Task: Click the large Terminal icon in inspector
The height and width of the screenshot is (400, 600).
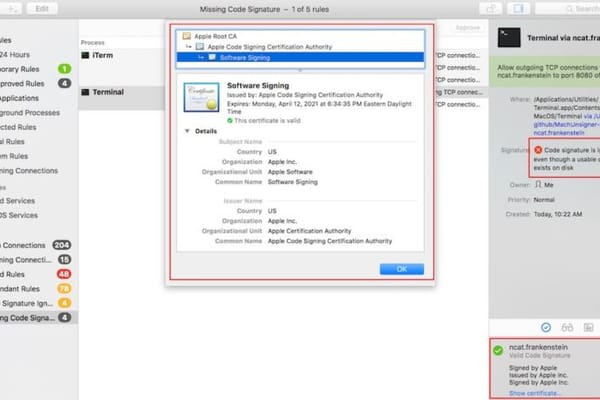Action: click(509, 38)
